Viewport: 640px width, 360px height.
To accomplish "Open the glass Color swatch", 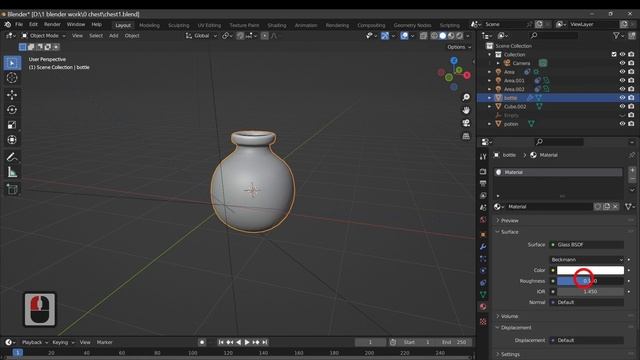I will point(590,270).
